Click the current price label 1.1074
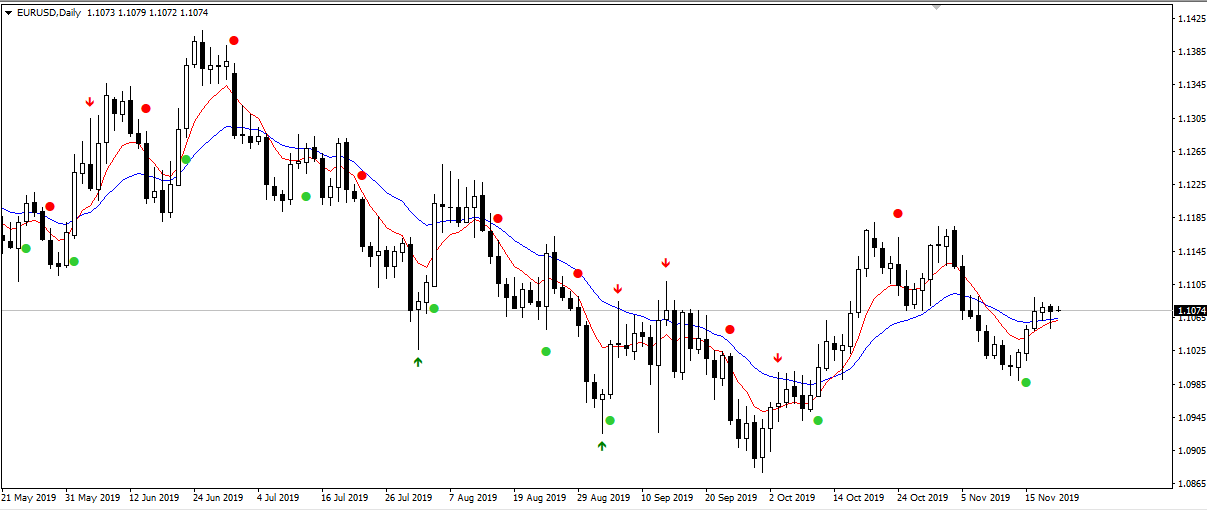 point(1190,311)
